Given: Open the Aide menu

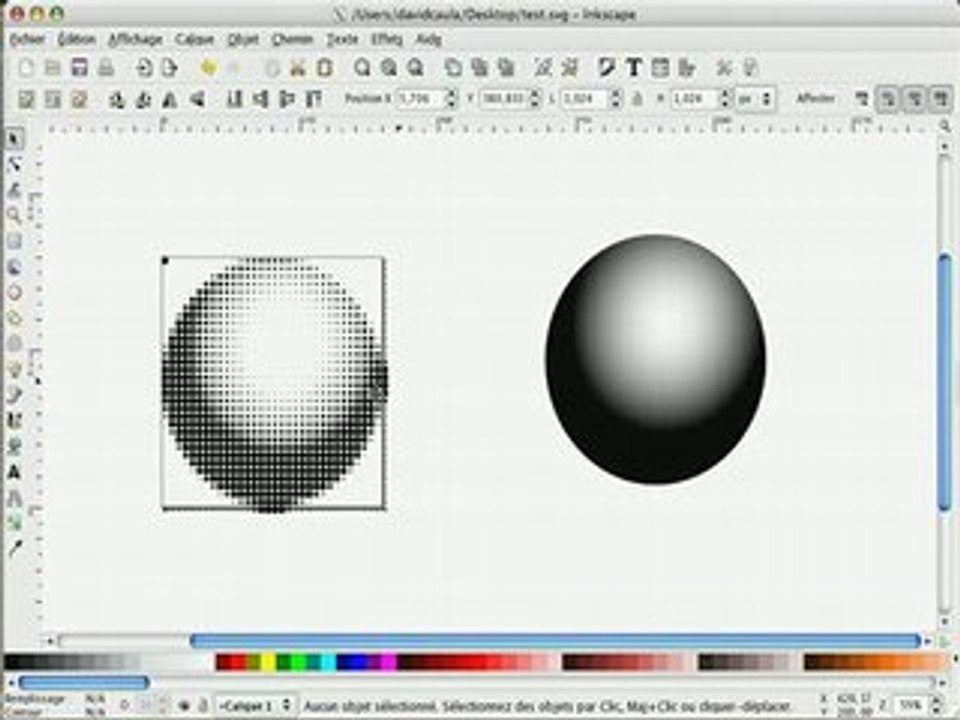Looking at the screenshot, I should coord(428,40).
